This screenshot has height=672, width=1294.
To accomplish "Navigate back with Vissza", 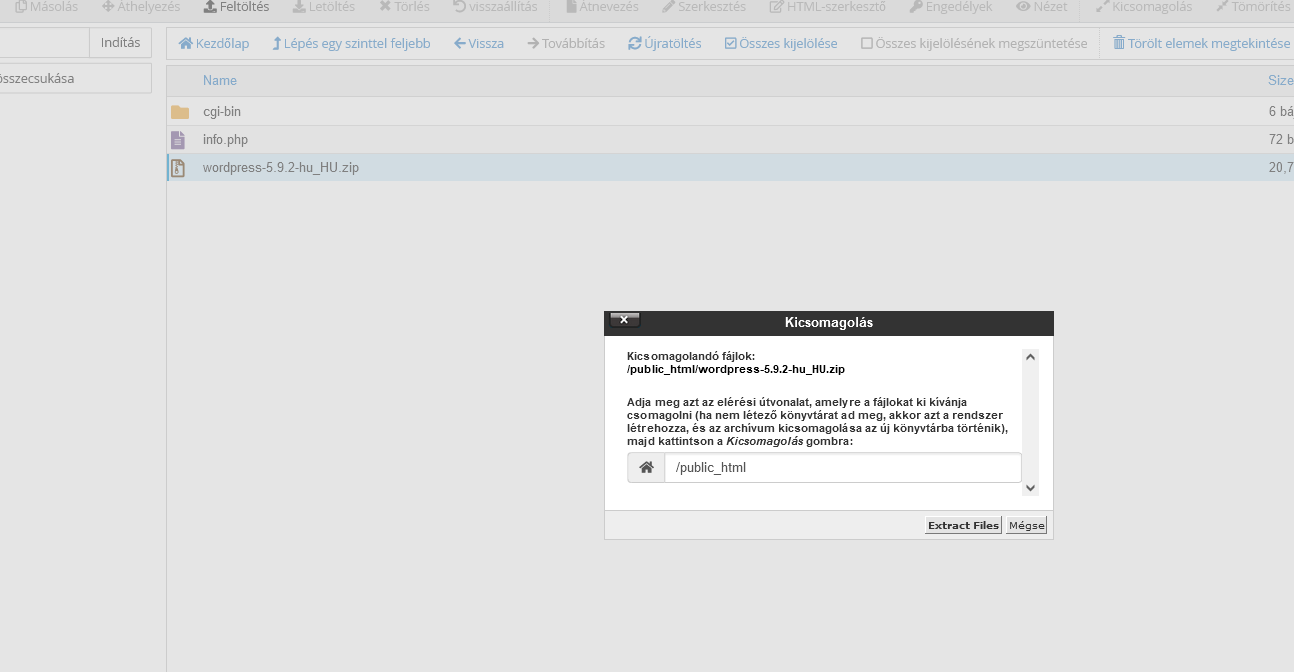I will point(479,44).
